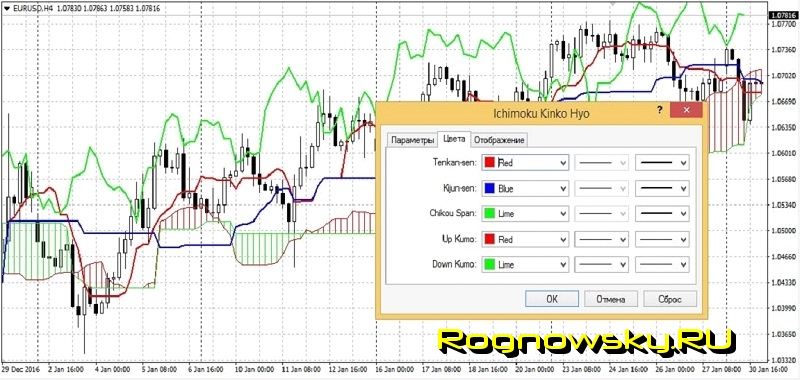Click the 1.03320 price axis label
Viewport: 800px width, 380px height.
click(784, 360)
